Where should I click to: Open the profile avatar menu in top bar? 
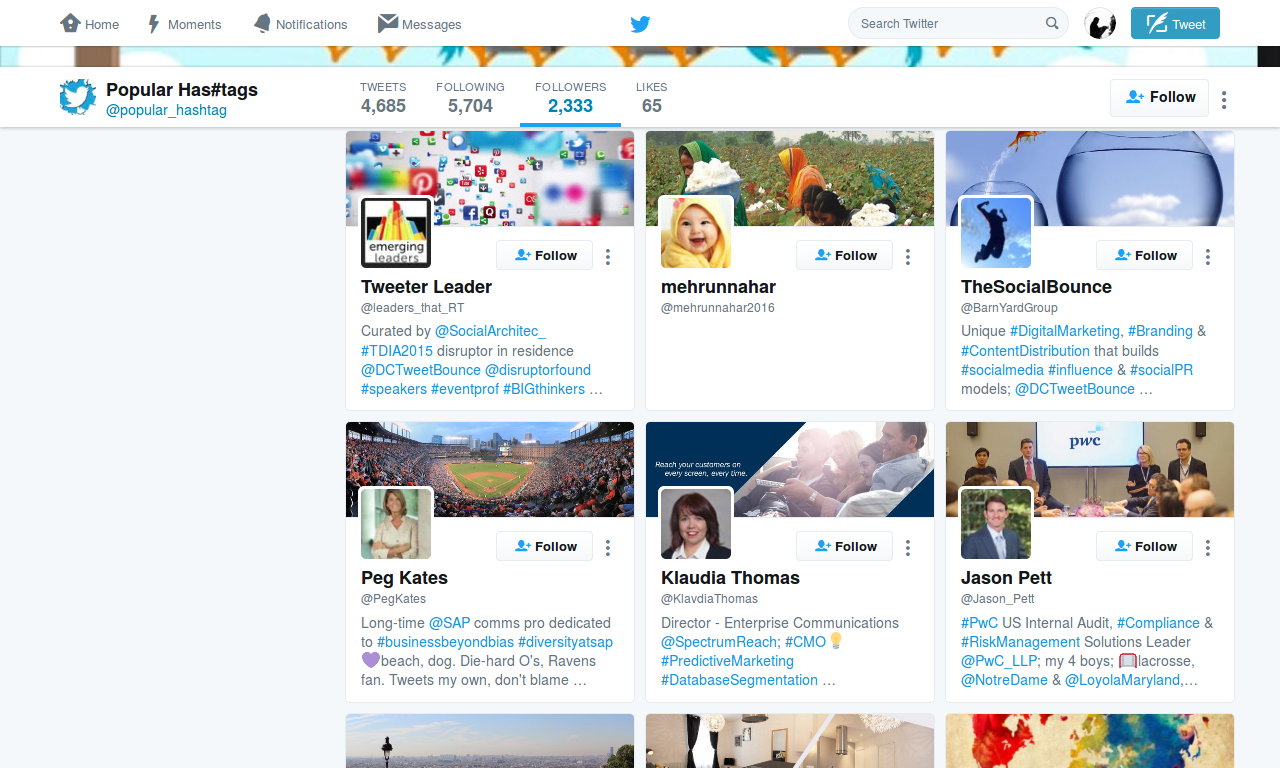pos(1100,24)
